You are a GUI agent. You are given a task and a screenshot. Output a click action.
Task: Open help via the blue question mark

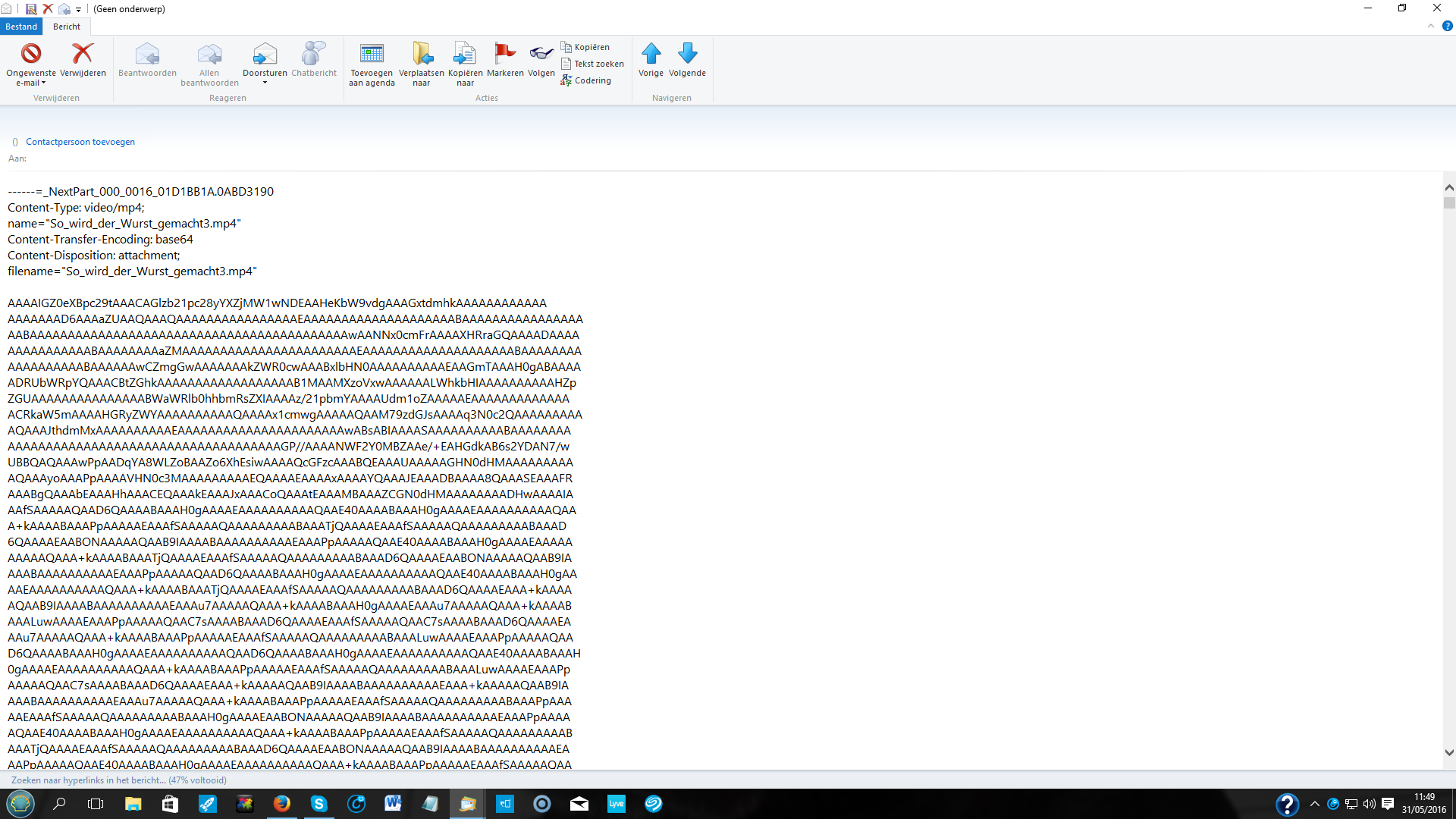click(x=1447, y=27)
